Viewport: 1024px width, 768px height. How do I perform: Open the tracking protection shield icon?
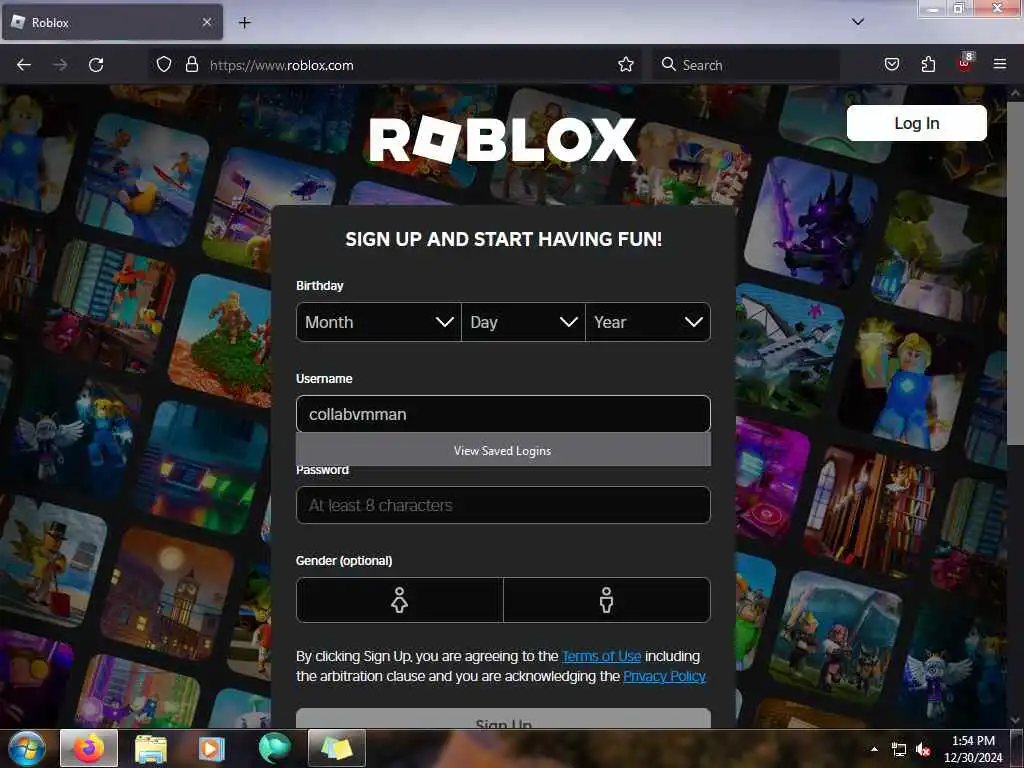click(164, 65)
